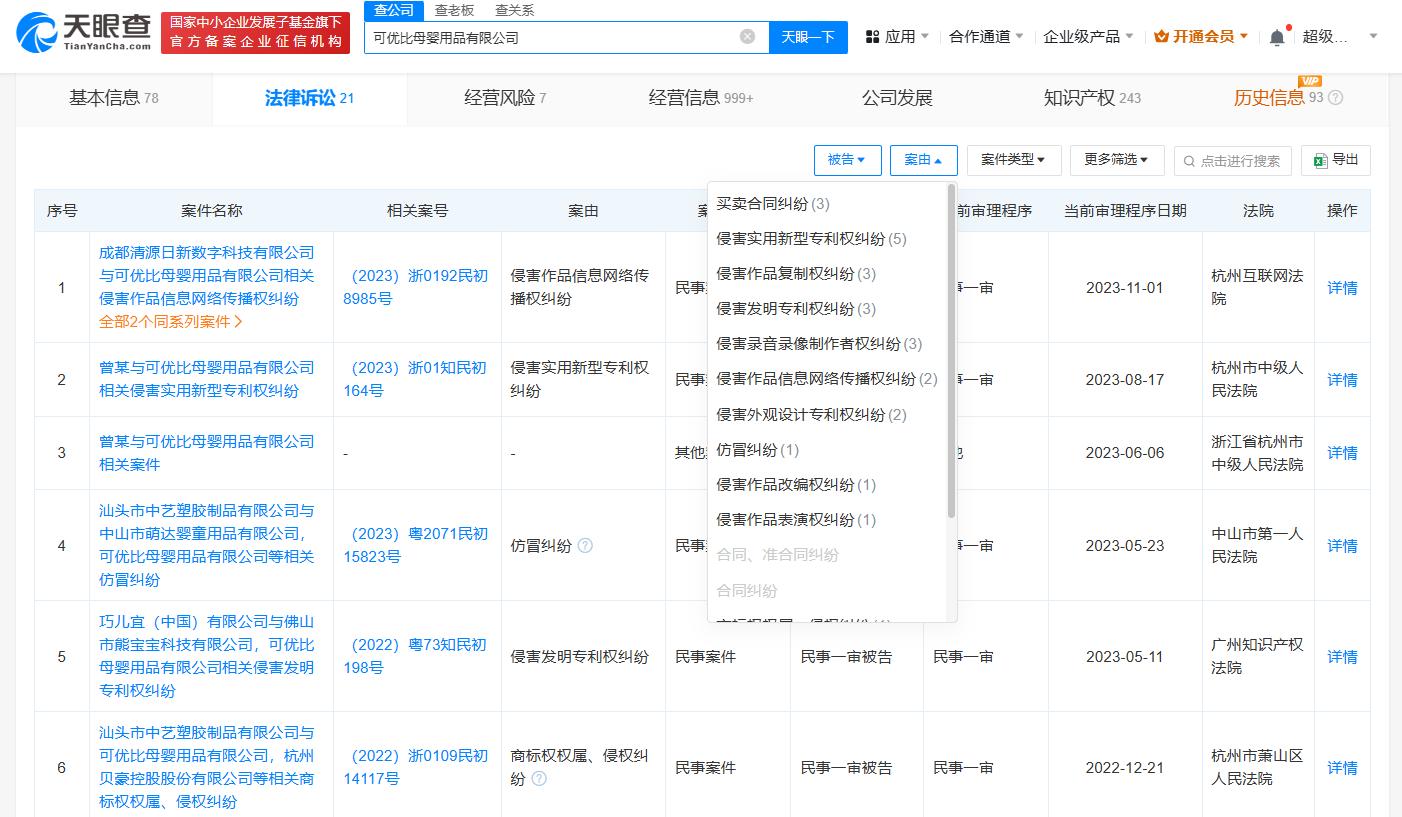Click the Excel icon on 导出 button
1402x817 pixels.
(x=1320, y=160)
